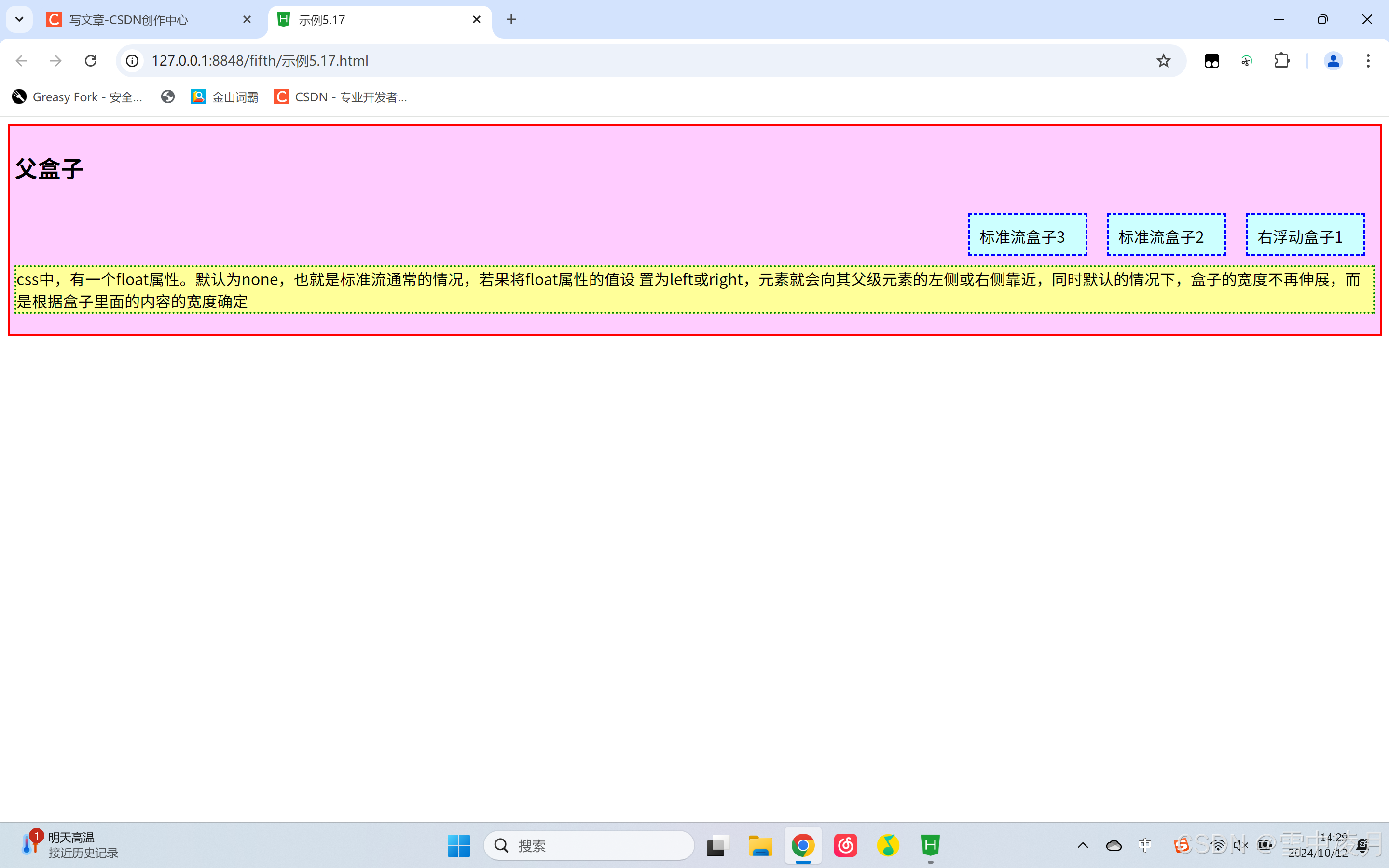Image resolution: width=1389 pixels, height=868 pixels.
Task: Bookmark this page with star icon
Action: tap(1163, 61)
